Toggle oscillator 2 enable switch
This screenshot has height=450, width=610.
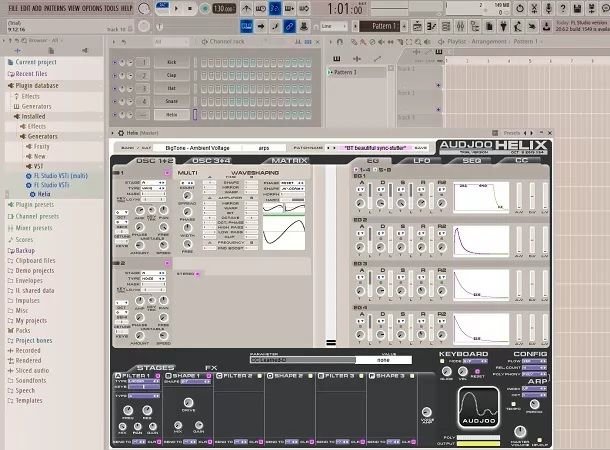(167, 263)
